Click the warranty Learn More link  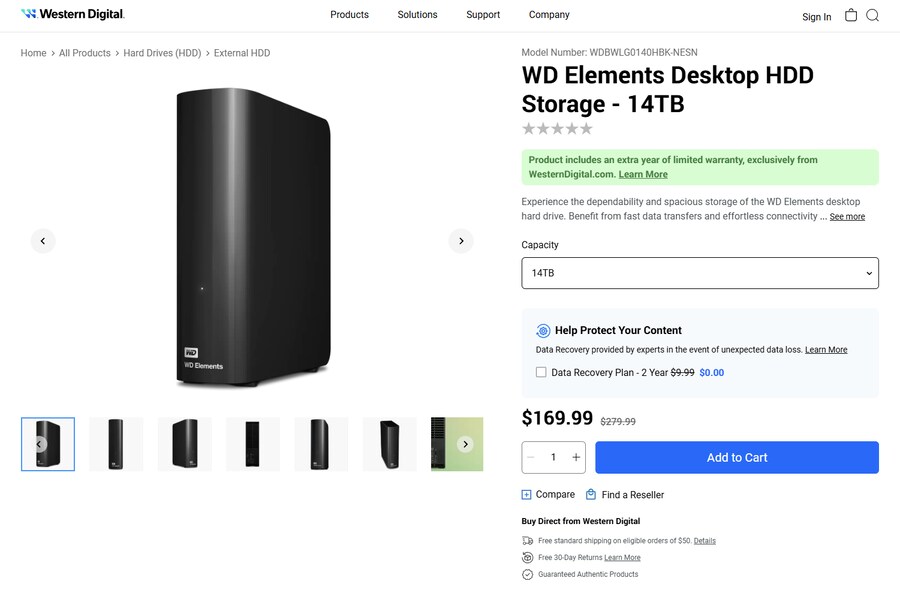click(643, 173)
